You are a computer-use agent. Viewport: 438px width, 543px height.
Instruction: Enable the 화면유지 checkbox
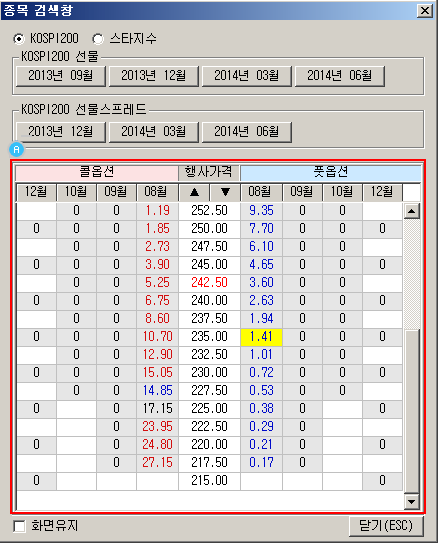tap(19, 526)
